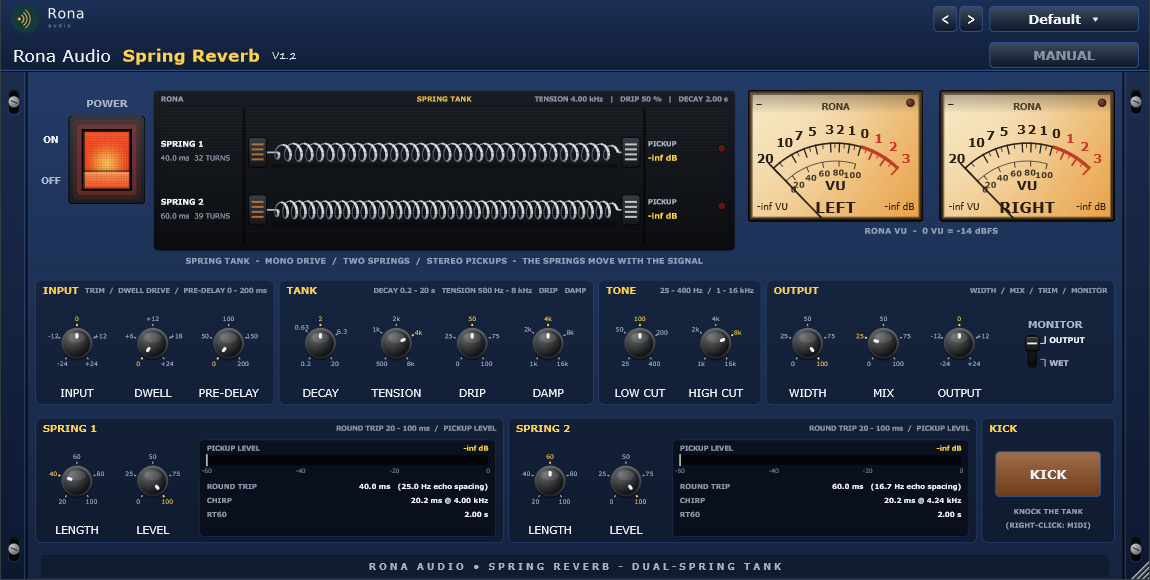Click the INPUT trim knob
The image size is (1150, 580).
pyautogui.click(x=76, y=342)
